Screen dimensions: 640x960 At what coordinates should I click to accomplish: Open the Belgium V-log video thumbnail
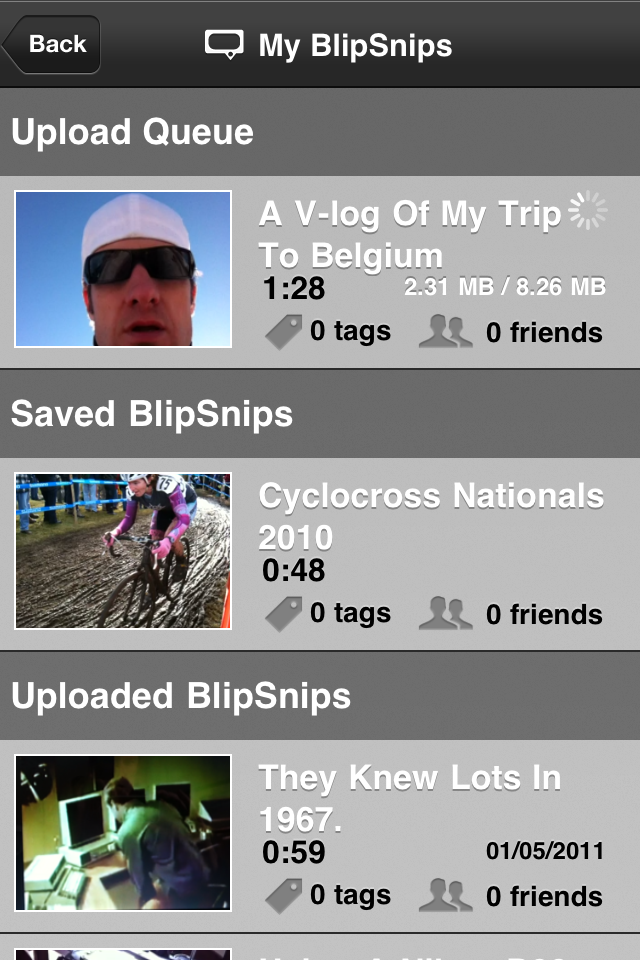123,269
